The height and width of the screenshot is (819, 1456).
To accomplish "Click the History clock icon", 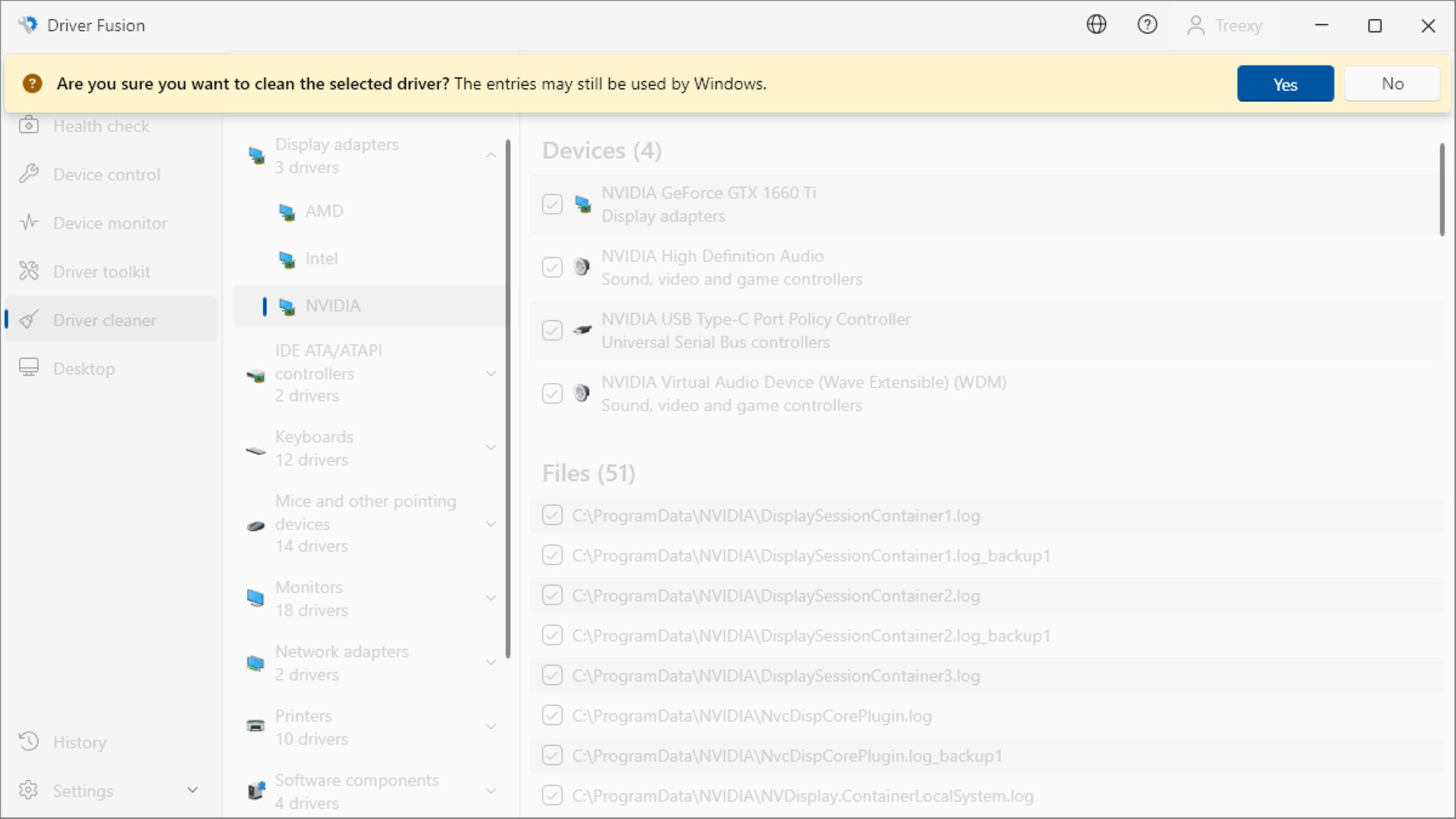I will point(29,742).
